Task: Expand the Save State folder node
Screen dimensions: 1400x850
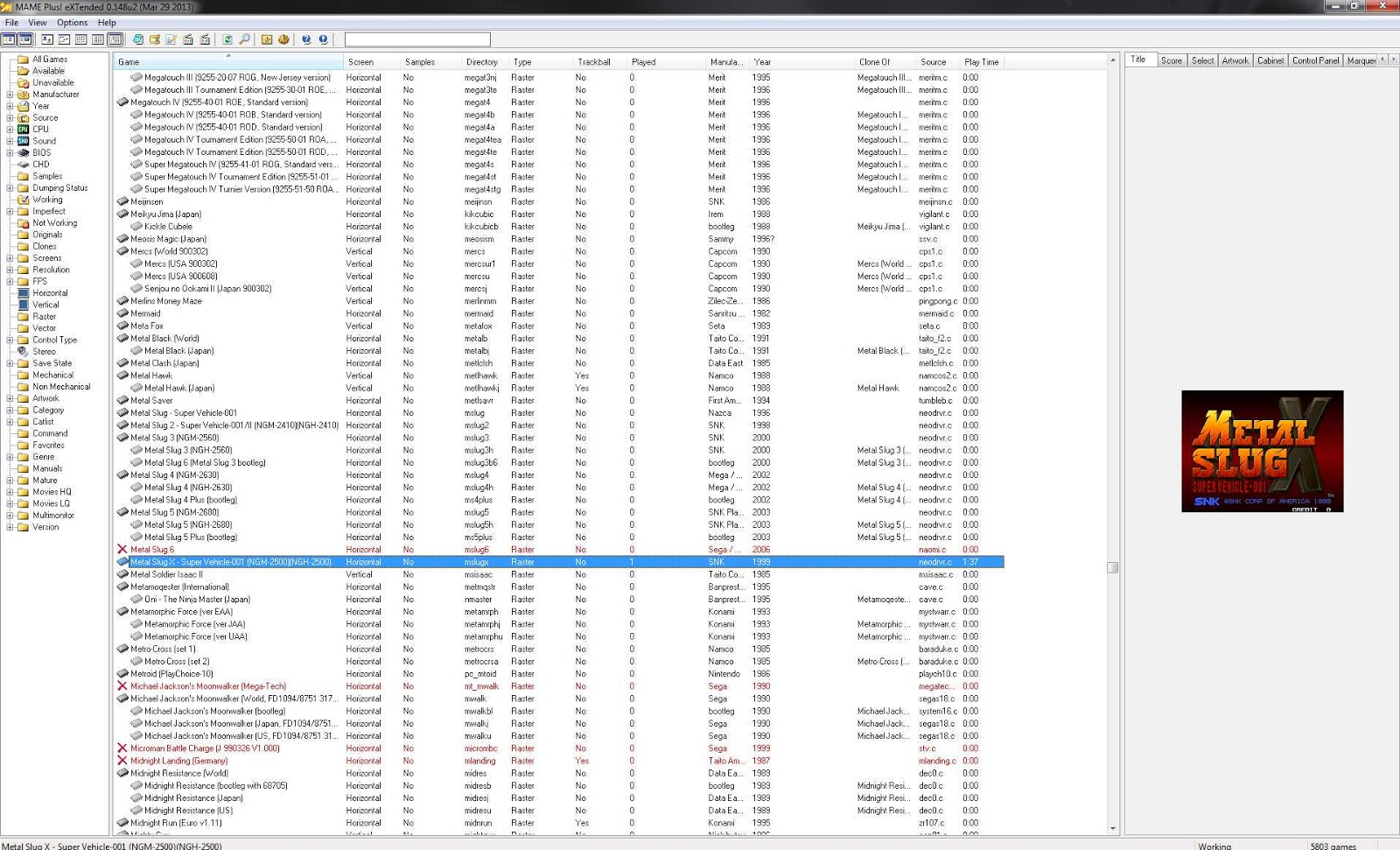Action: click(10, 363)
